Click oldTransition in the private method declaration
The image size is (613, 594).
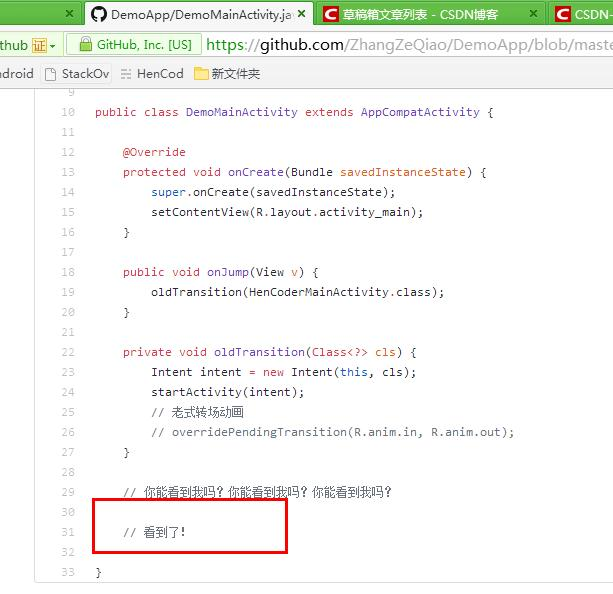[259, 352]
